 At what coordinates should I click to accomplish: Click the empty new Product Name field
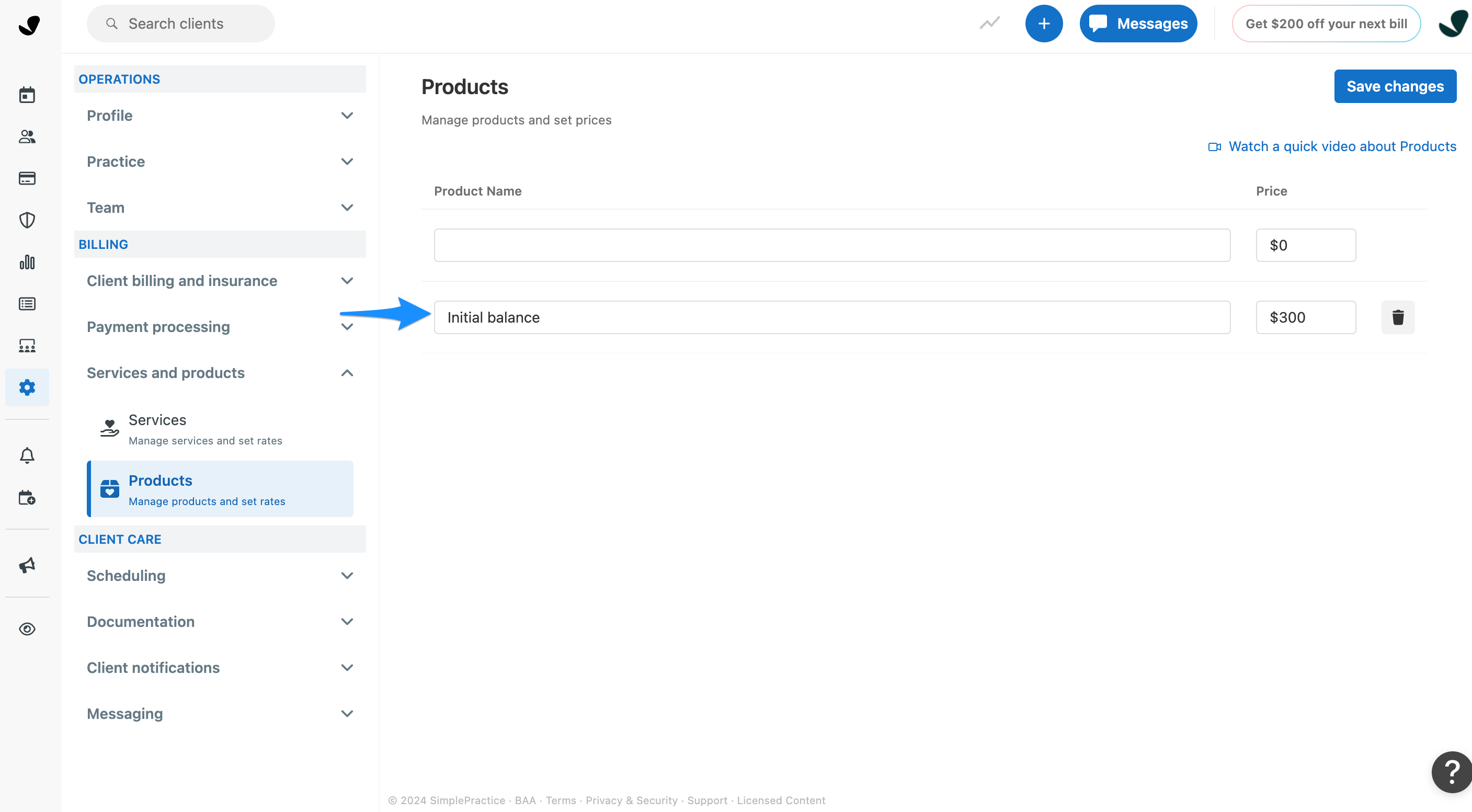(832, 245)
